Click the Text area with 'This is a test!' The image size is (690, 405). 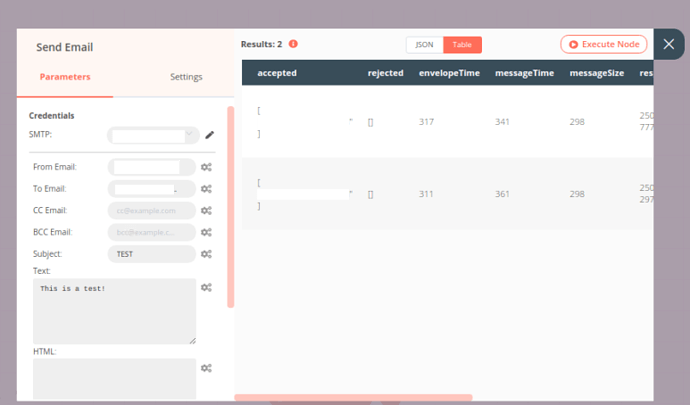click(x=114, y=311)
